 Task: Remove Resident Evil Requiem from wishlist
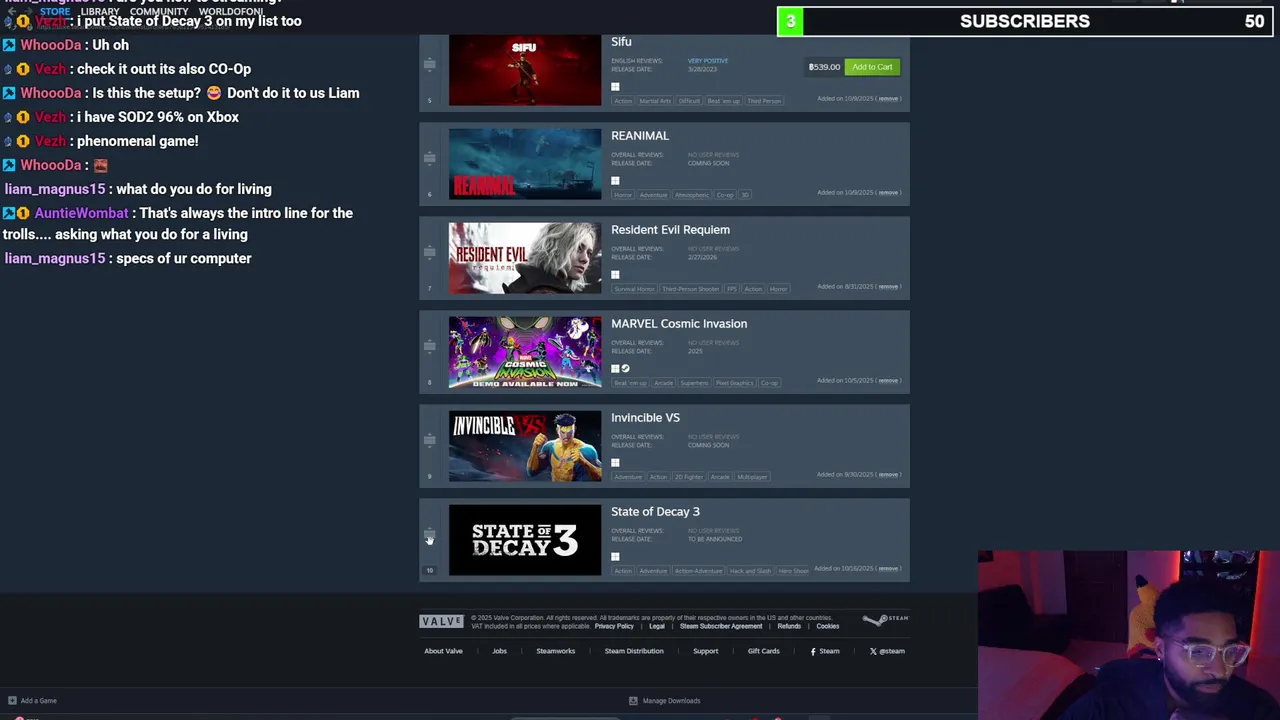[888, 287]
